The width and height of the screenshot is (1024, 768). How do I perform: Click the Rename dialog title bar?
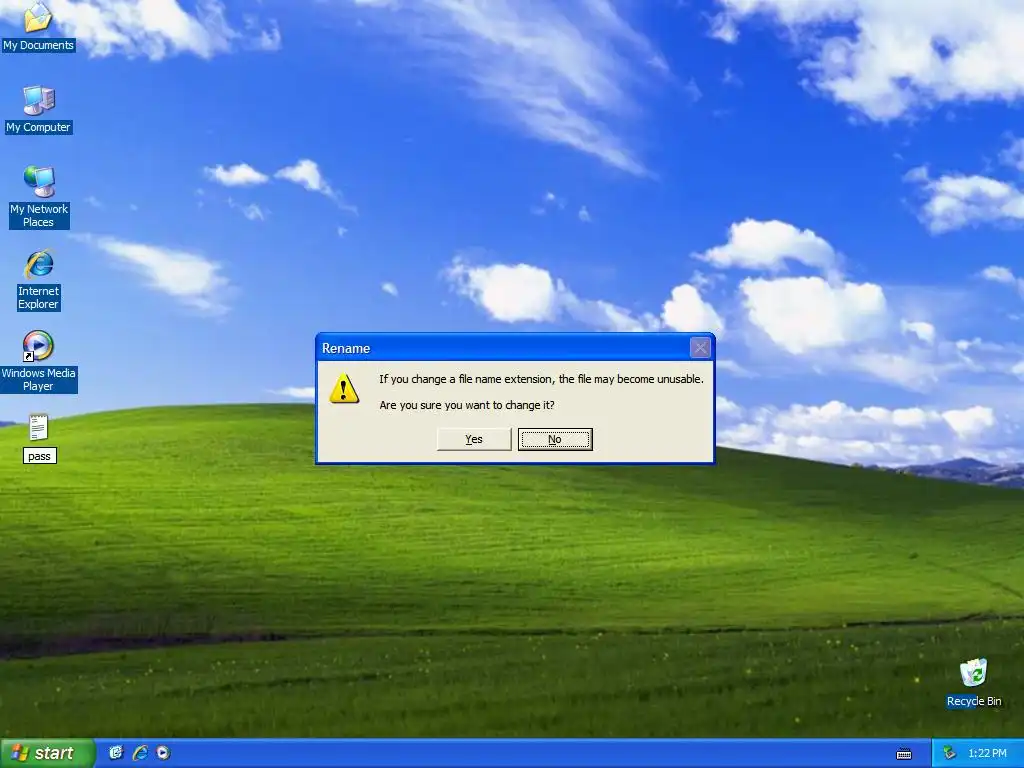click(x=503, y=348)
